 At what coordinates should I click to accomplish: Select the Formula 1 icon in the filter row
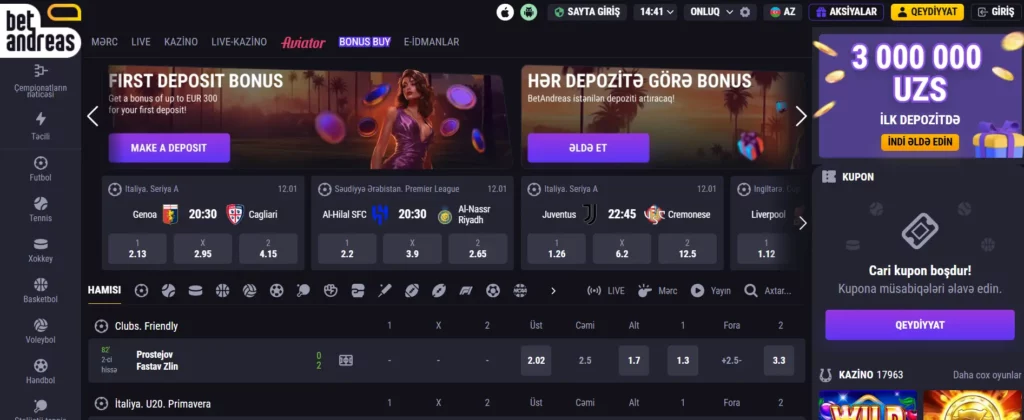[466, 291]
